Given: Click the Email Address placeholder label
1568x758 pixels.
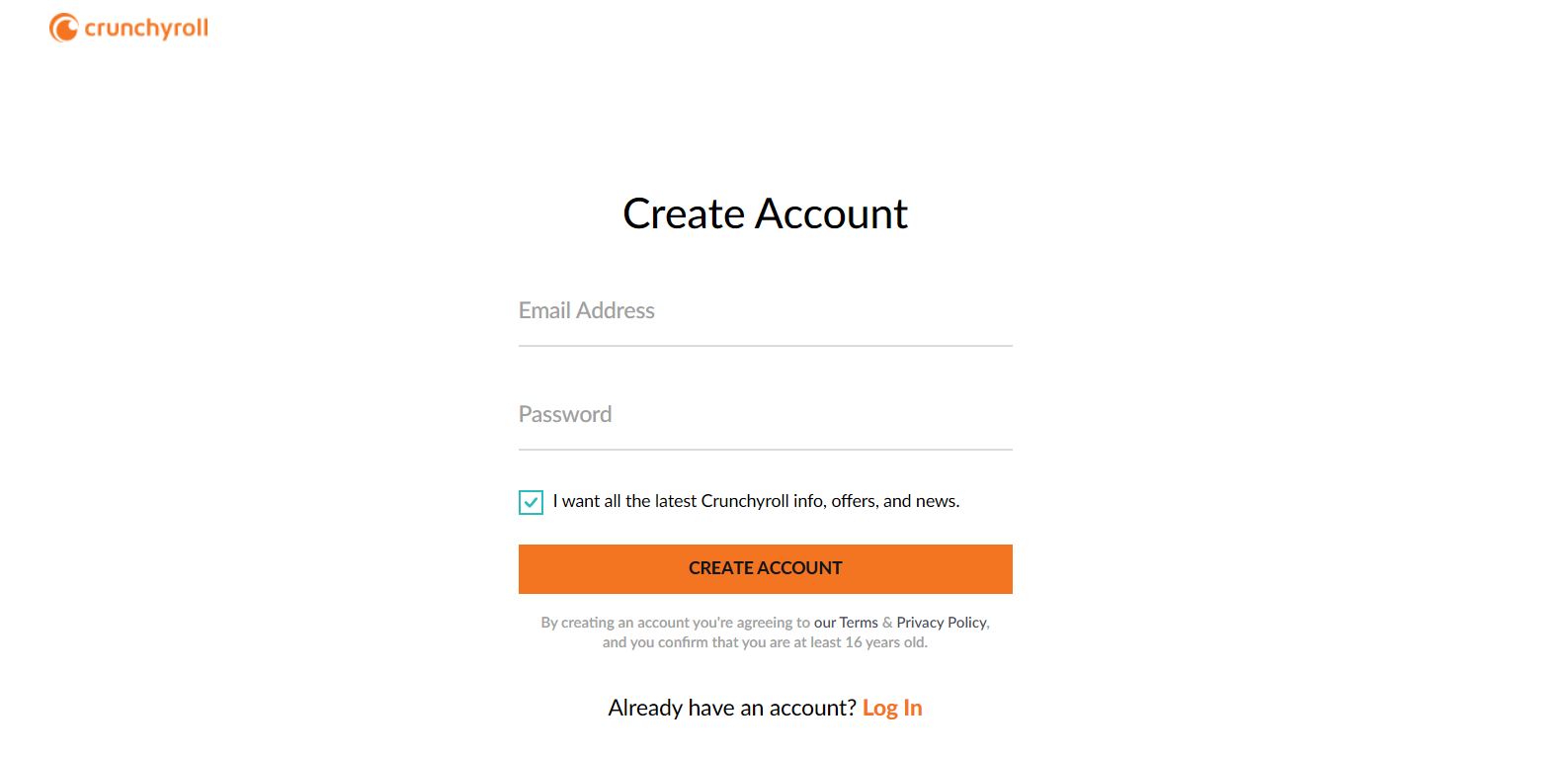Looking at the screenshot, I should pos(587,310).
